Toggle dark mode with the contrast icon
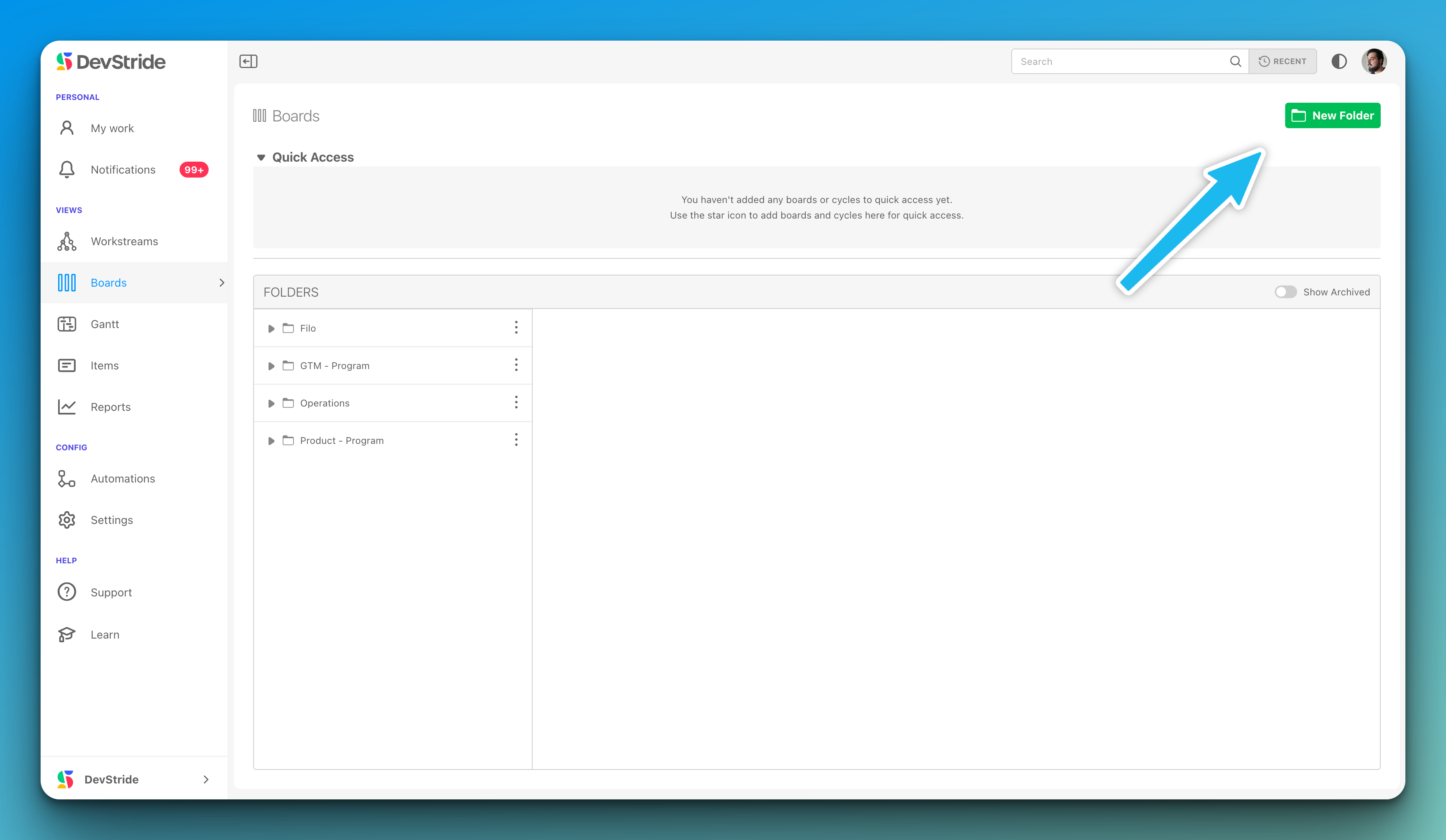 (1339, 61)
